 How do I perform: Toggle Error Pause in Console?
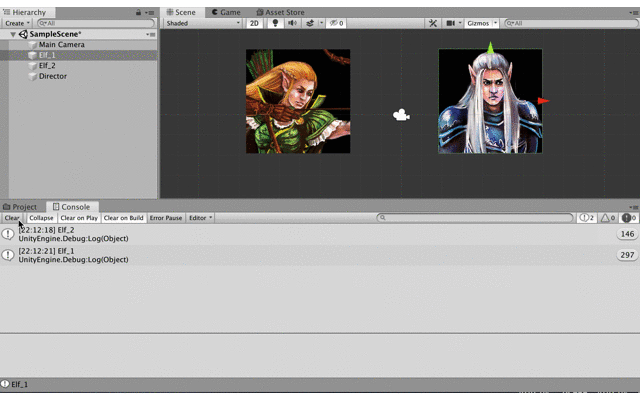click(x=166, y=218)
